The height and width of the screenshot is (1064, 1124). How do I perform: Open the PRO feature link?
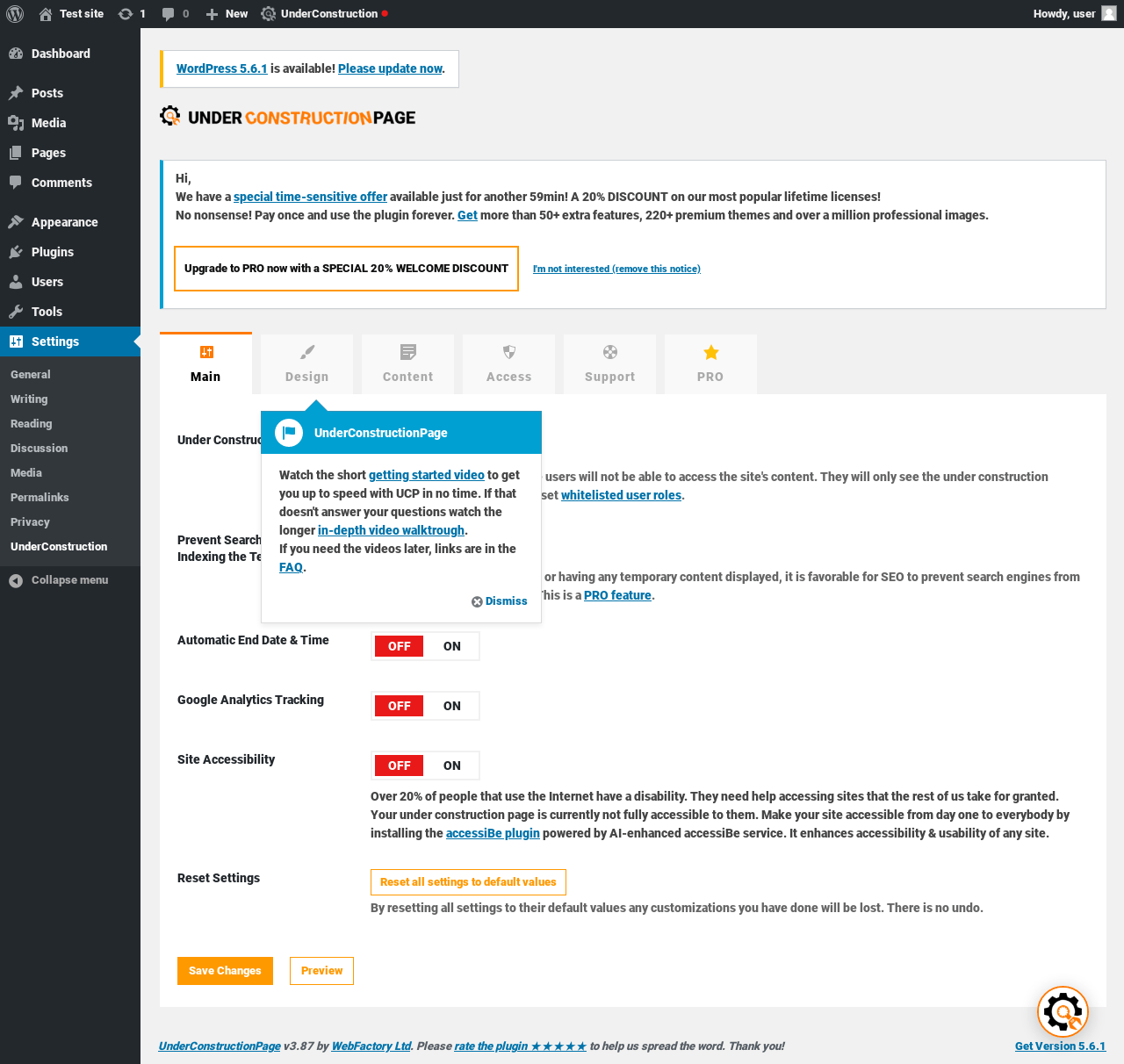coord(617,595)
